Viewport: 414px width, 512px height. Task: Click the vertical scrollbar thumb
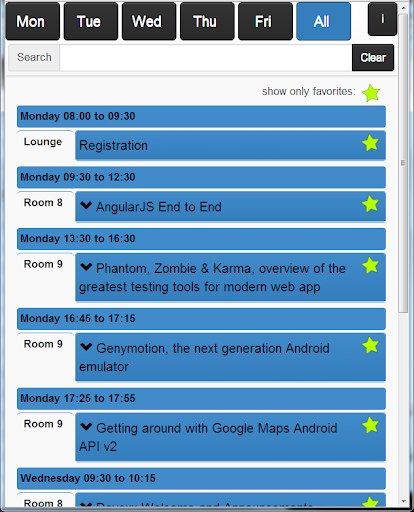click(x=403, y=163)
